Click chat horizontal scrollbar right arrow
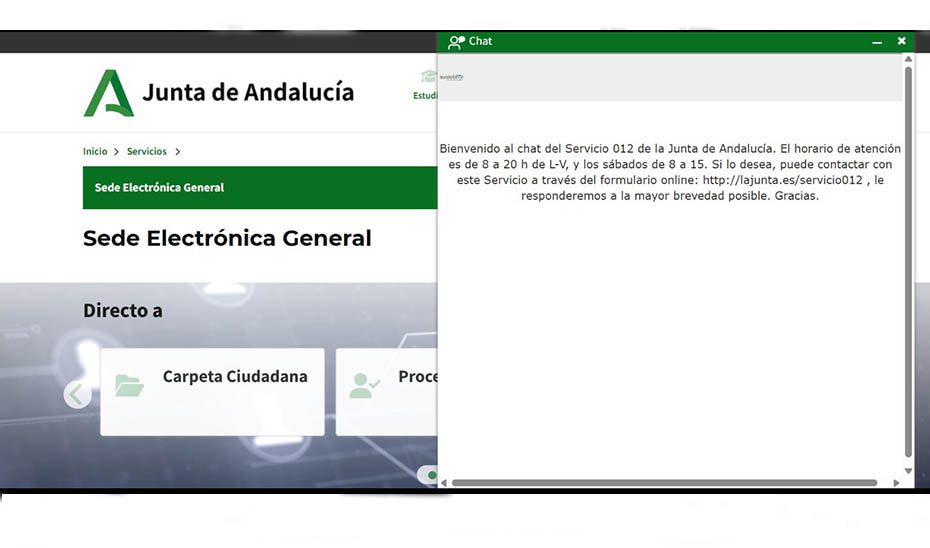This screenshot has height=548, width=930. tap(896, 483)
